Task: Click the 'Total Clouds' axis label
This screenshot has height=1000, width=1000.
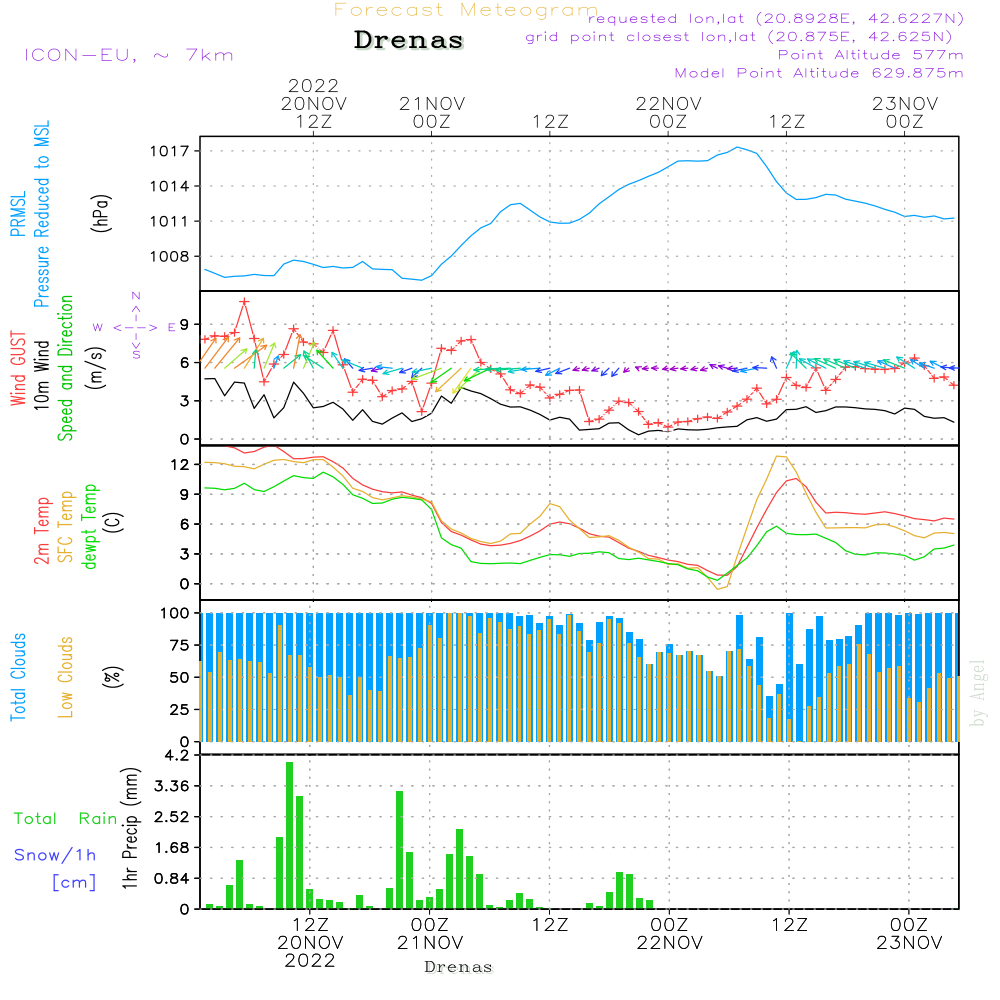Action: 18,677
